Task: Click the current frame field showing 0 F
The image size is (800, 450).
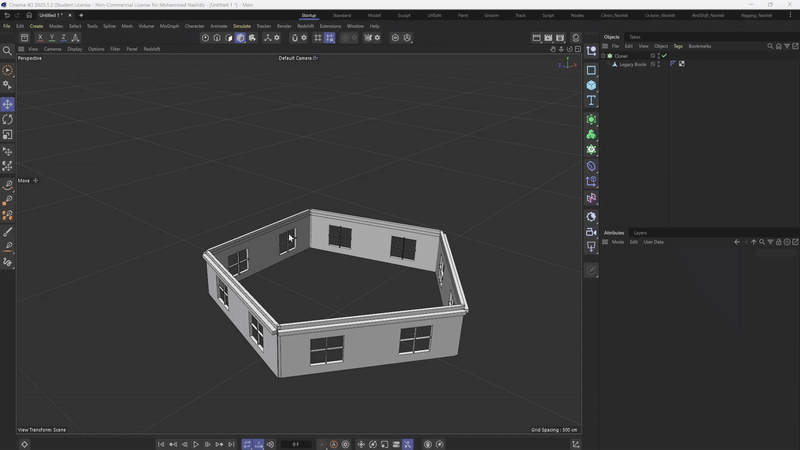Action: [x=296, y=444]
